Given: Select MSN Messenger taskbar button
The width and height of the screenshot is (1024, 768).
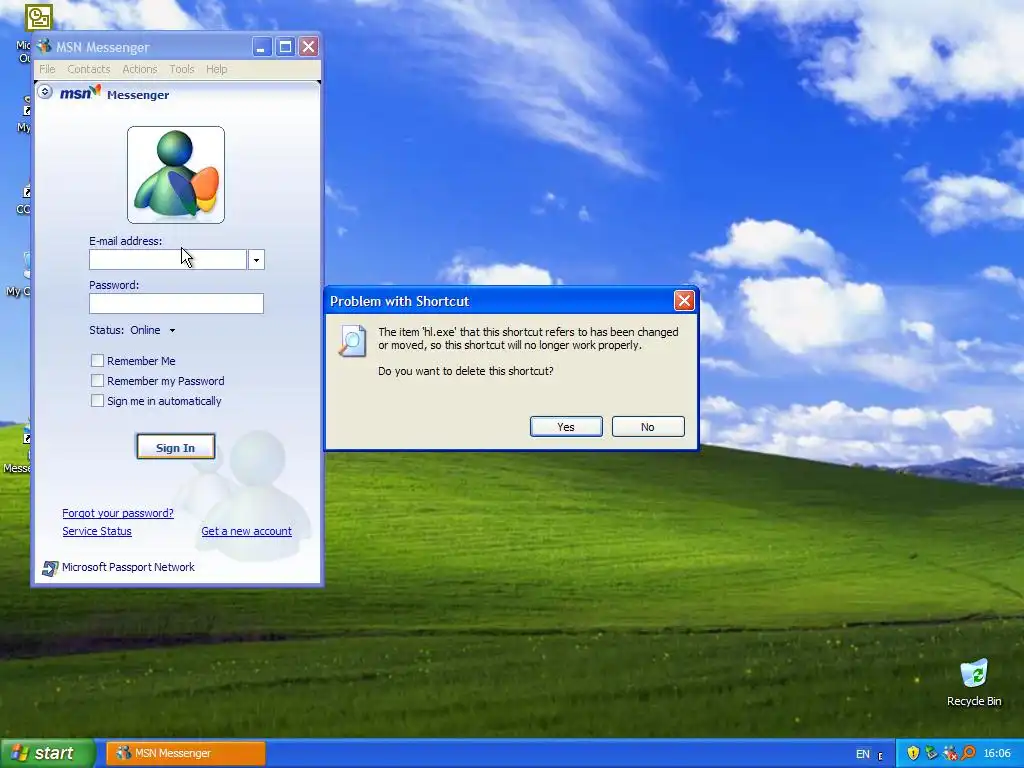Looking at the screenshot, I should [x=186, y=753].
